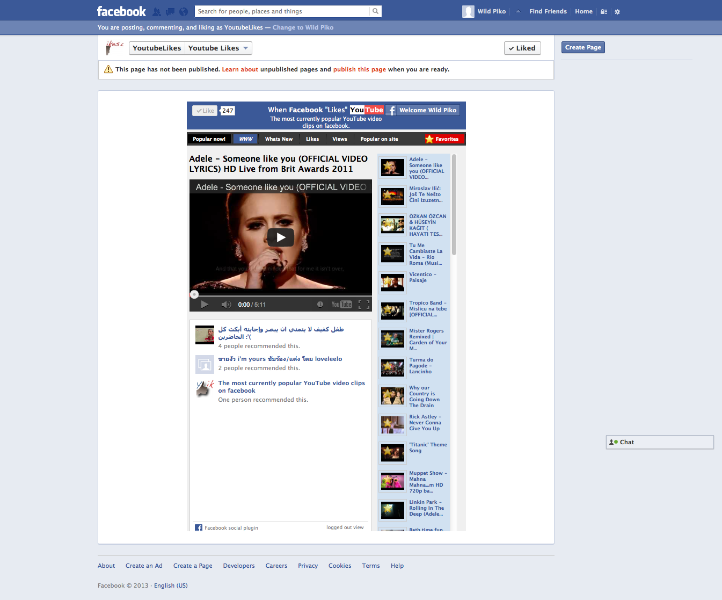Image resolution: width=722 pixels, height=600 pixels.
Task: Click the YoutubeLikes page name button
Action: coord(157,48)
